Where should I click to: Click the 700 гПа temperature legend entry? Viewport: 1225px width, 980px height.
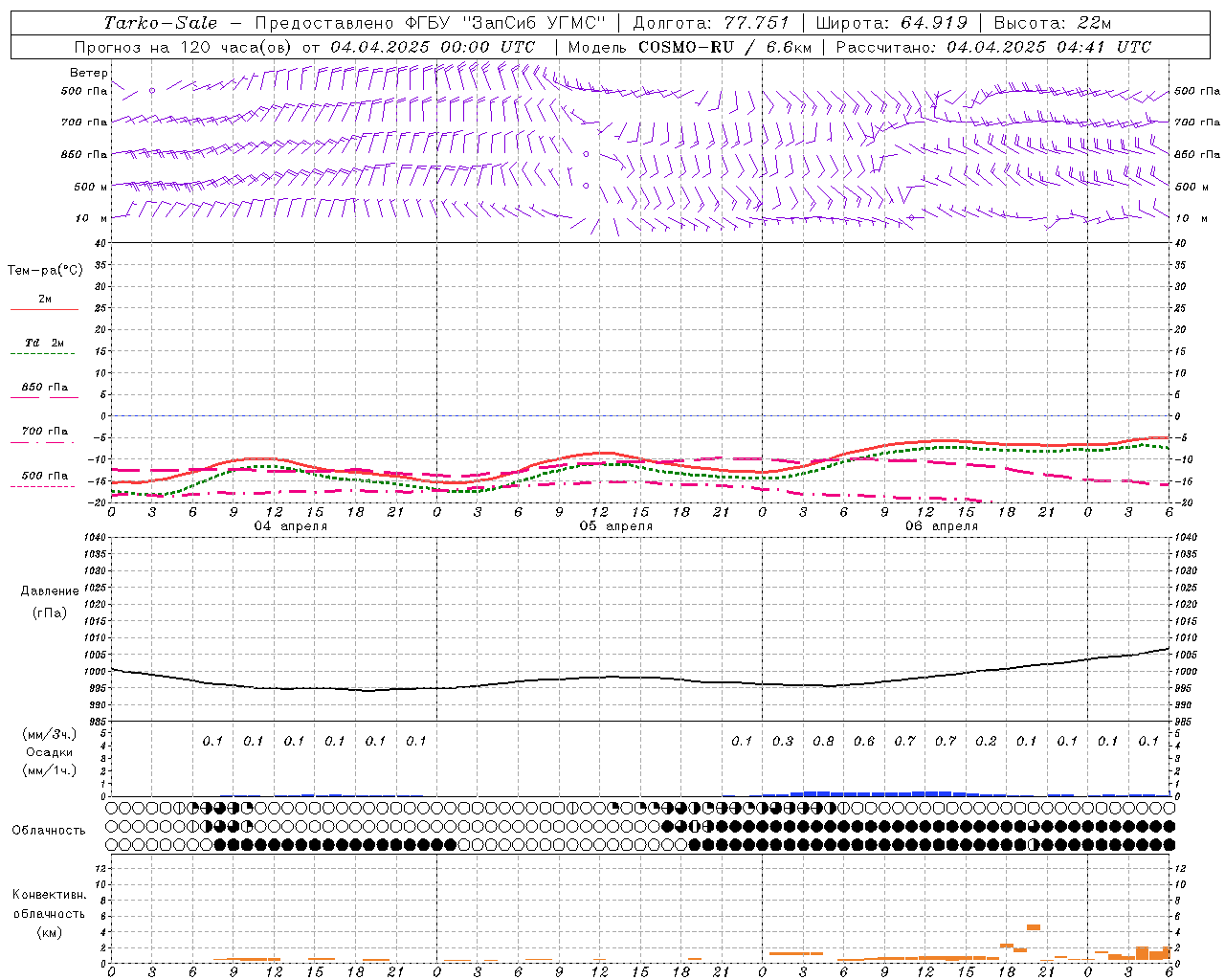45,432
